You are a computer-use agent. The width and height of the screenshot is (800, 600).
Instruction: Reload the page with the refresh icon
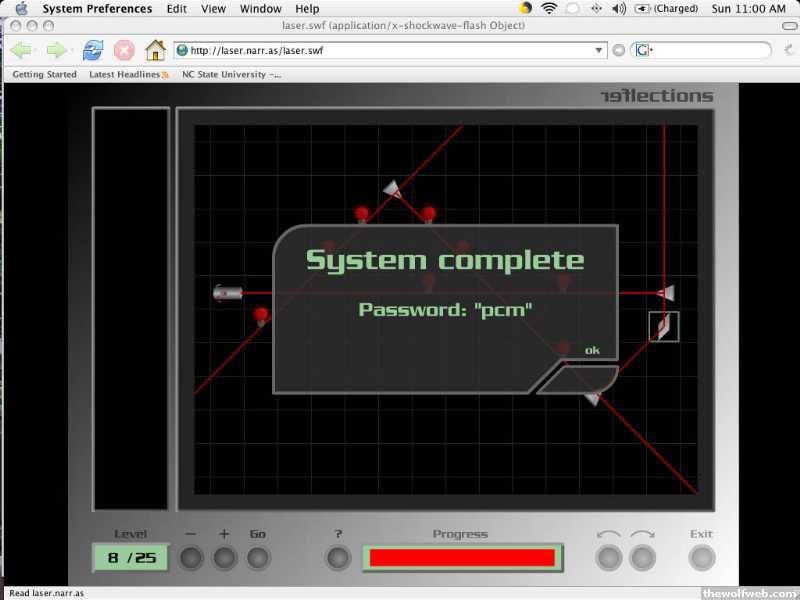tap(93, 50)
